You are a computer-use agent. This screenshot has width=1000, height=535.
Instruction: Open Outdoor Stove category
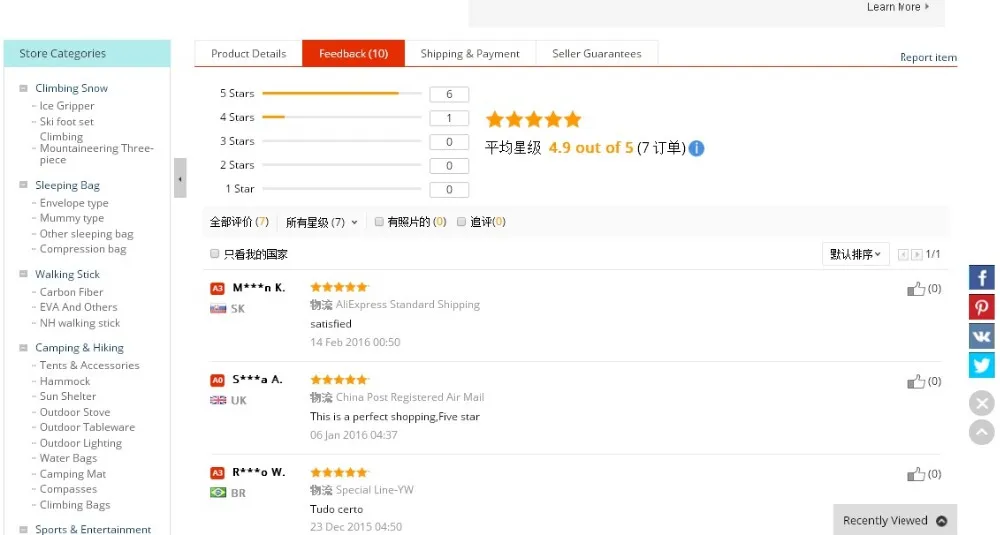point(75,412)
